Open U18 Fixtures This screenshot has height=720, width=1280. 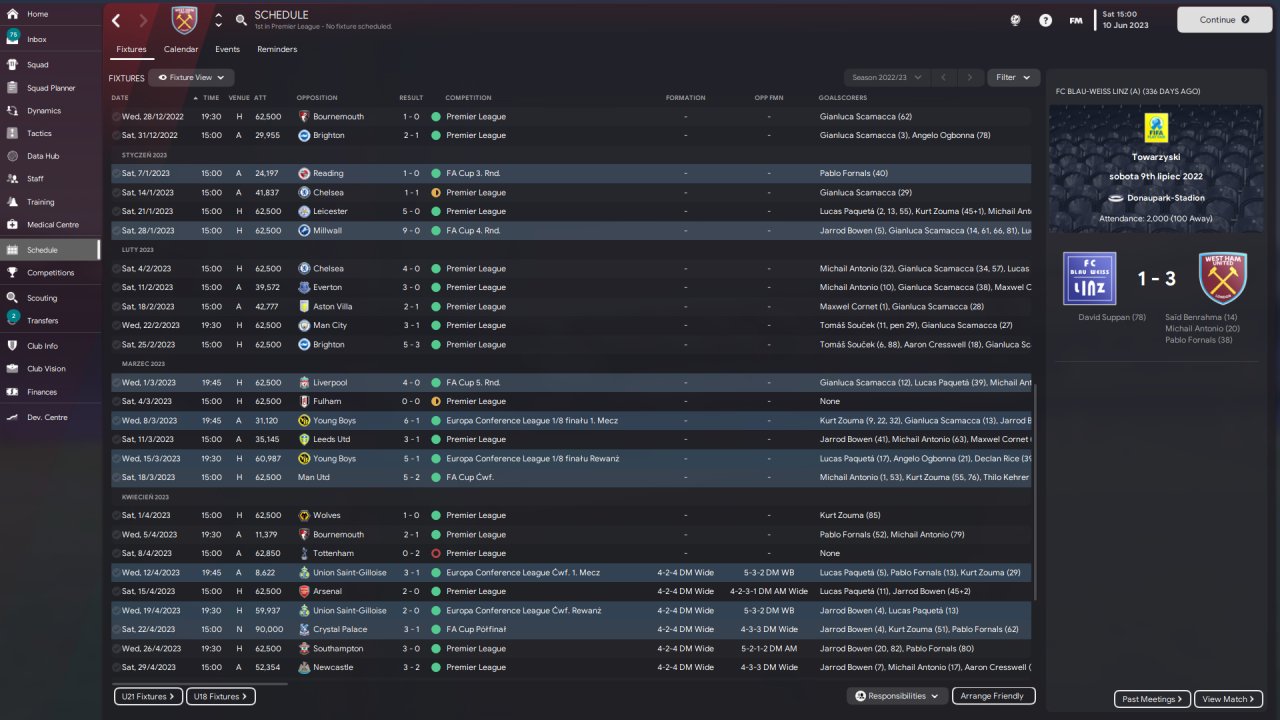click(x=221, y=696)
